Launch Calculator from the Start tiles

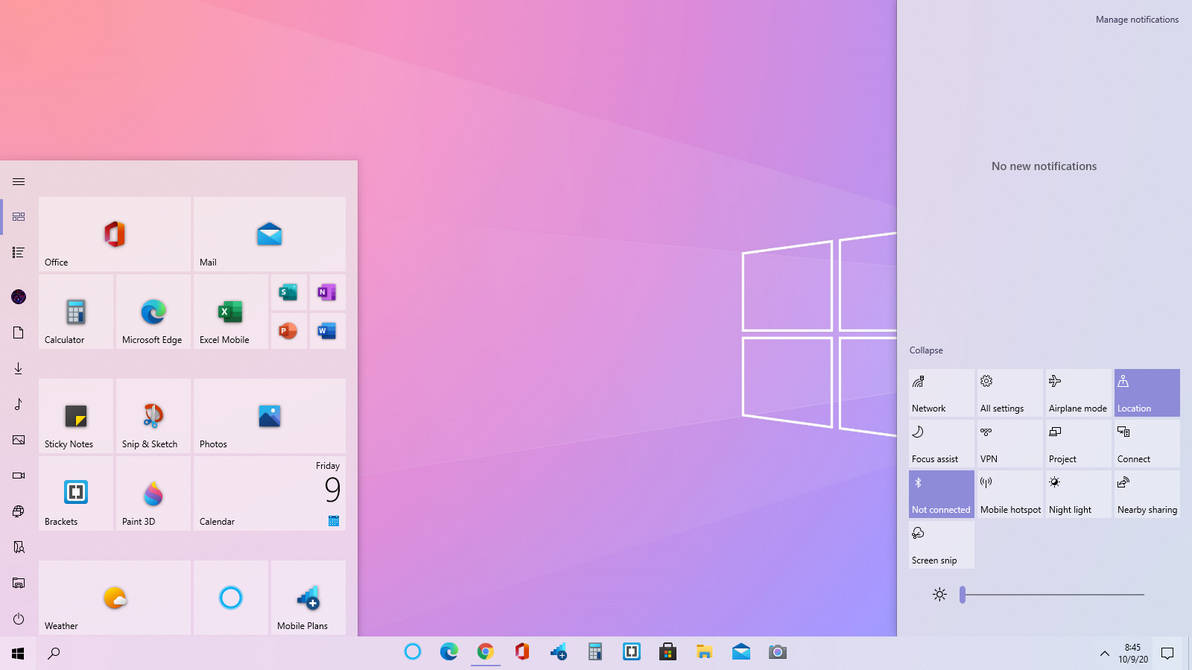(76, 312)
